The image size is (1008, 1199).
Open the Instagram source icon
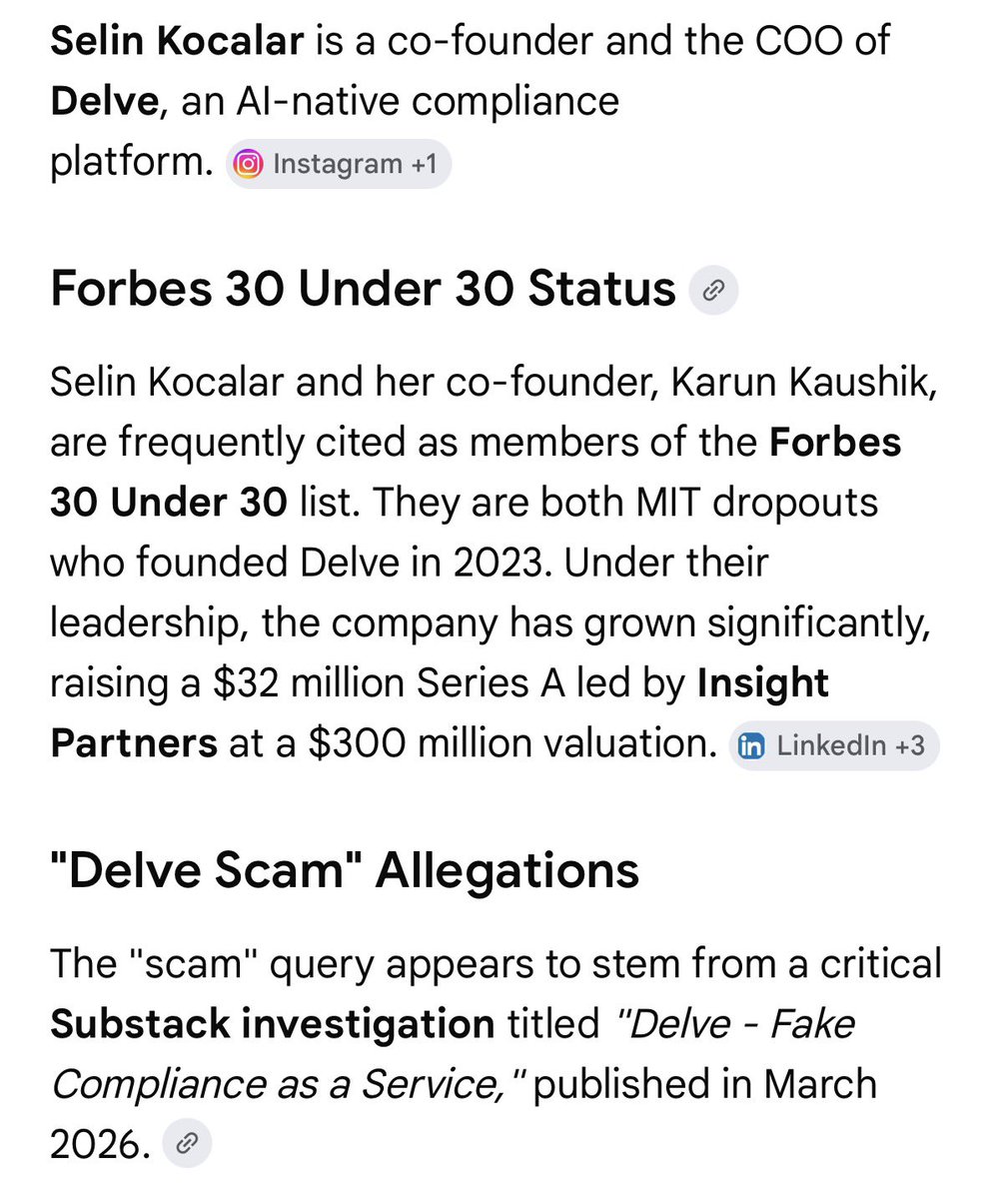248,164
